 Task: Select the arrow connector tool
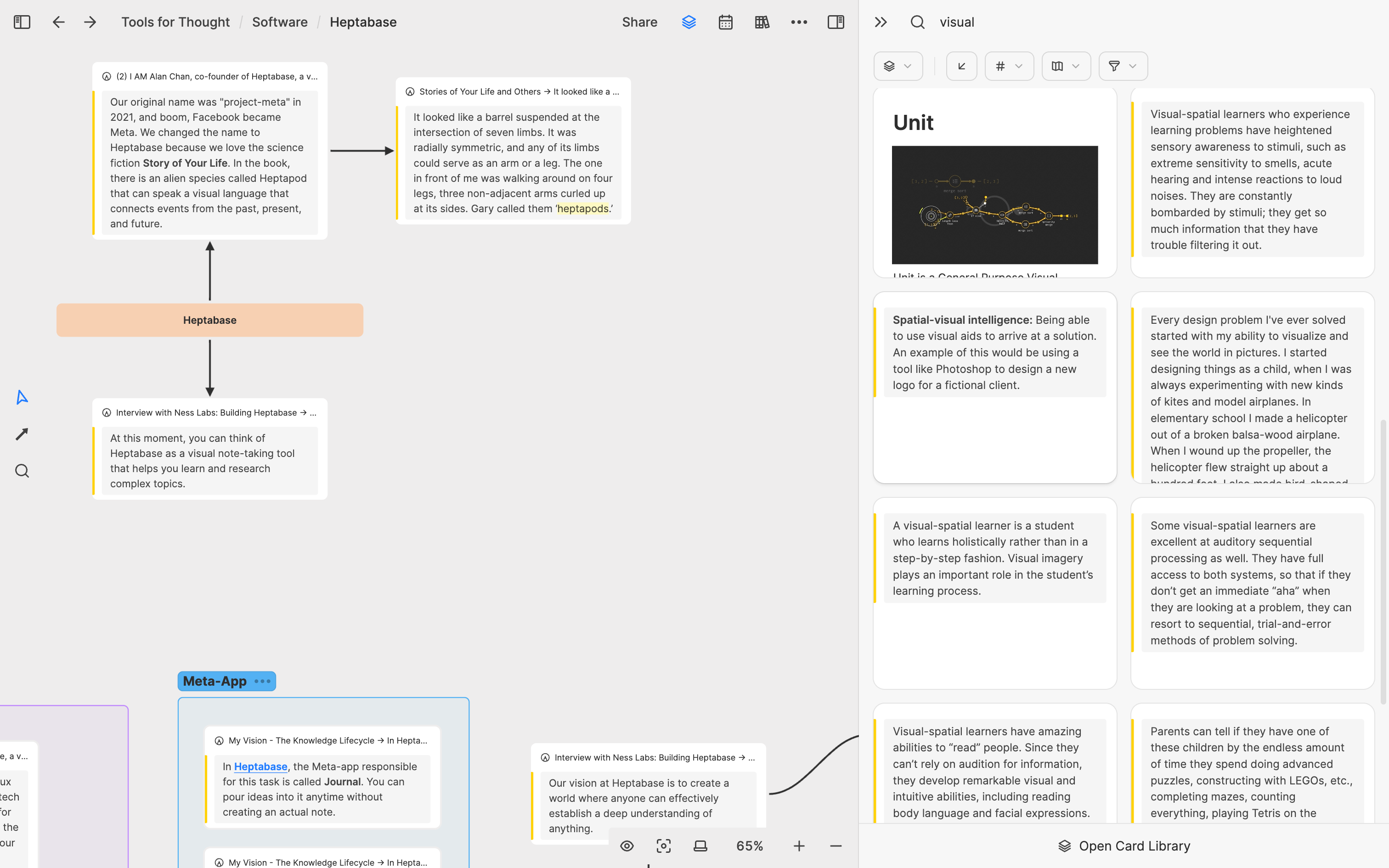click(x=22, y=434)
